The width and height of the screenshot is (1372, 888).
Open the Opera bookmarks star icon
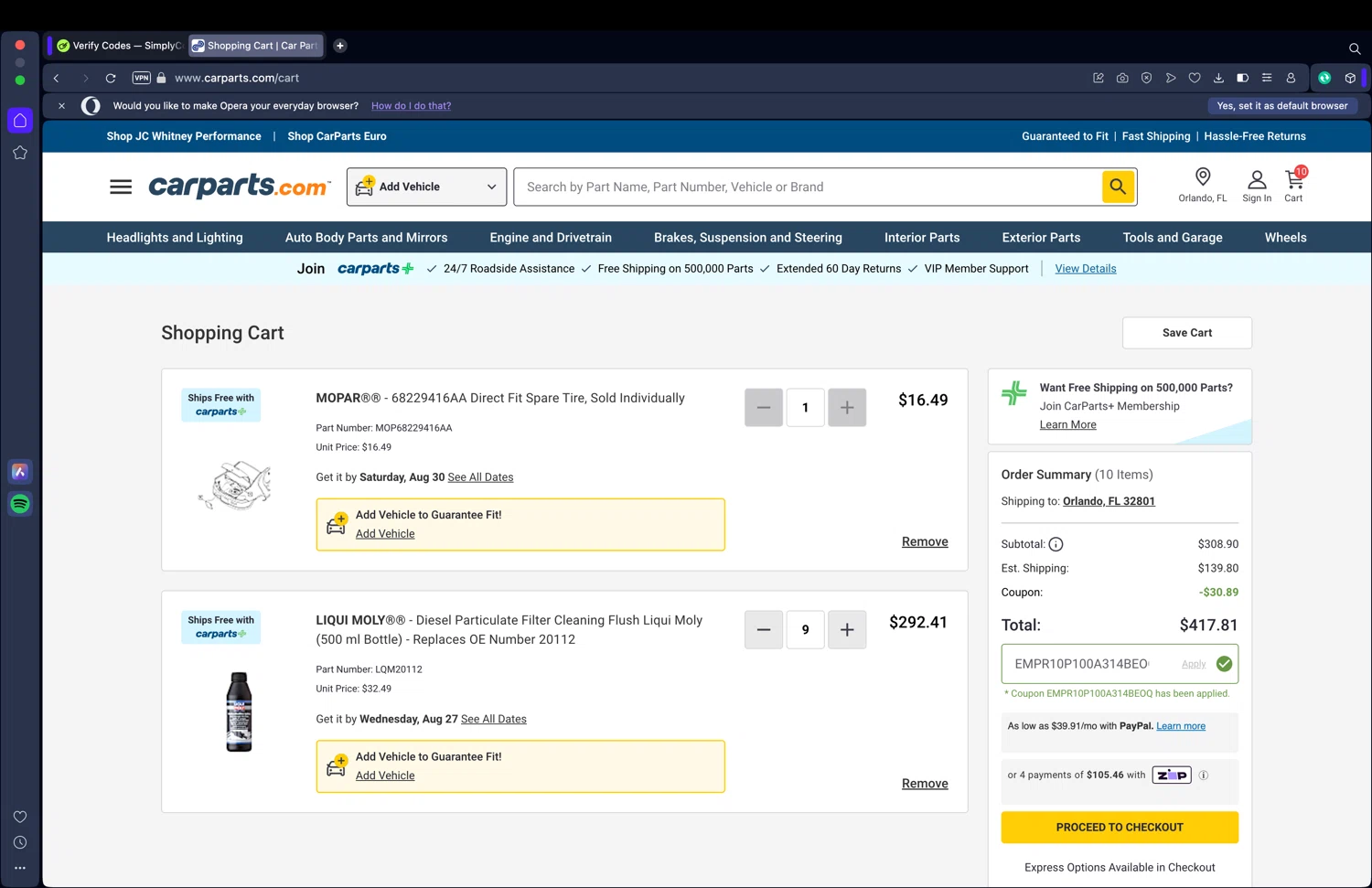(x=20, y=153)
